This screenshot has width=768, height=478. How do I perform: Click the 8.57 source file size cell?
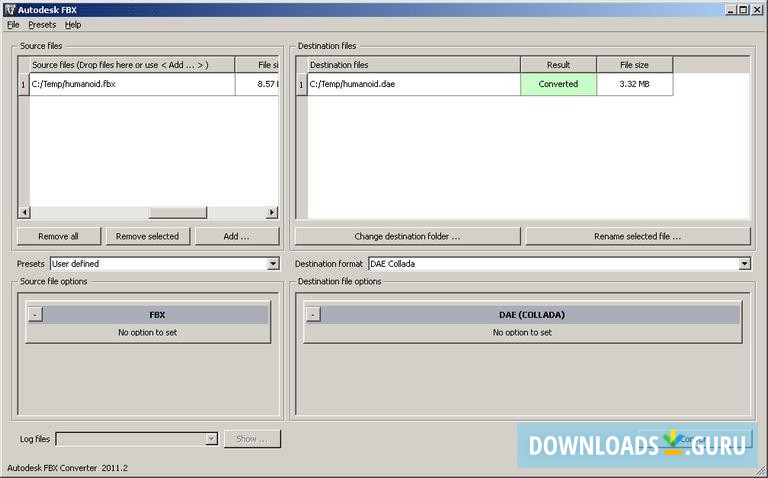(257, 84)
